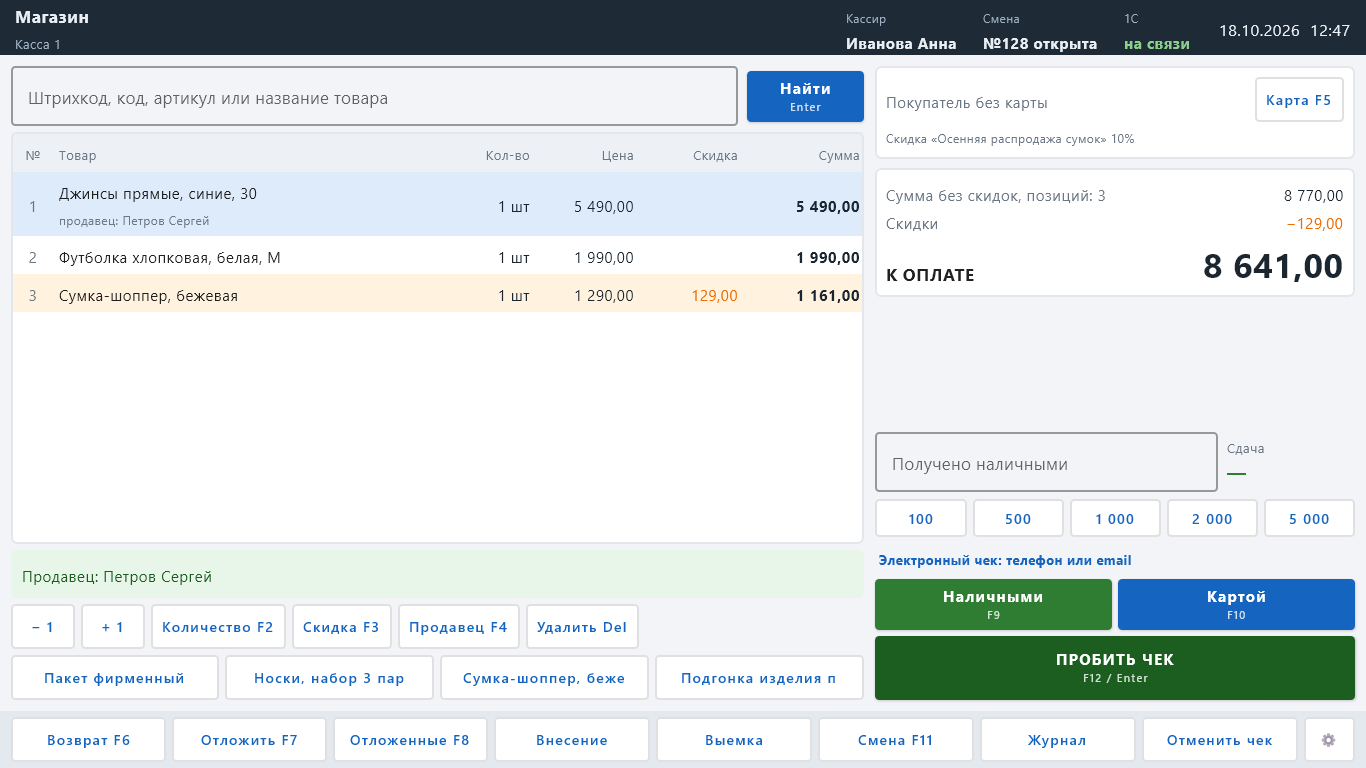Open Отложенные F8 postponed receipts
Image resolution: width=1366 pixels, height=768 pixels.
click(x=410, y=740)
